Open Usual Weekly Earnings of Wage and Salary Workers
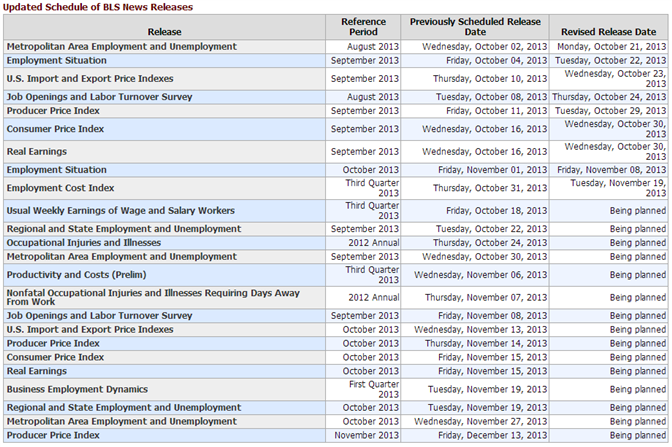This screenshot has height=447, width=672. [120, 211]
